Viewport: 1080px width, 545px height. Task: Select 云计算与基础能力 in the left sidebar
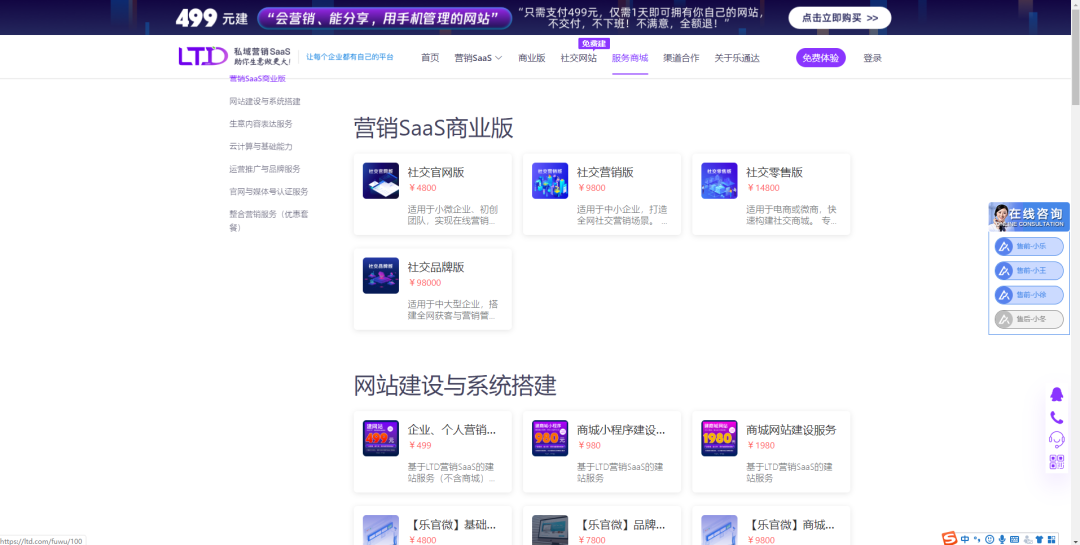point(260,147)
